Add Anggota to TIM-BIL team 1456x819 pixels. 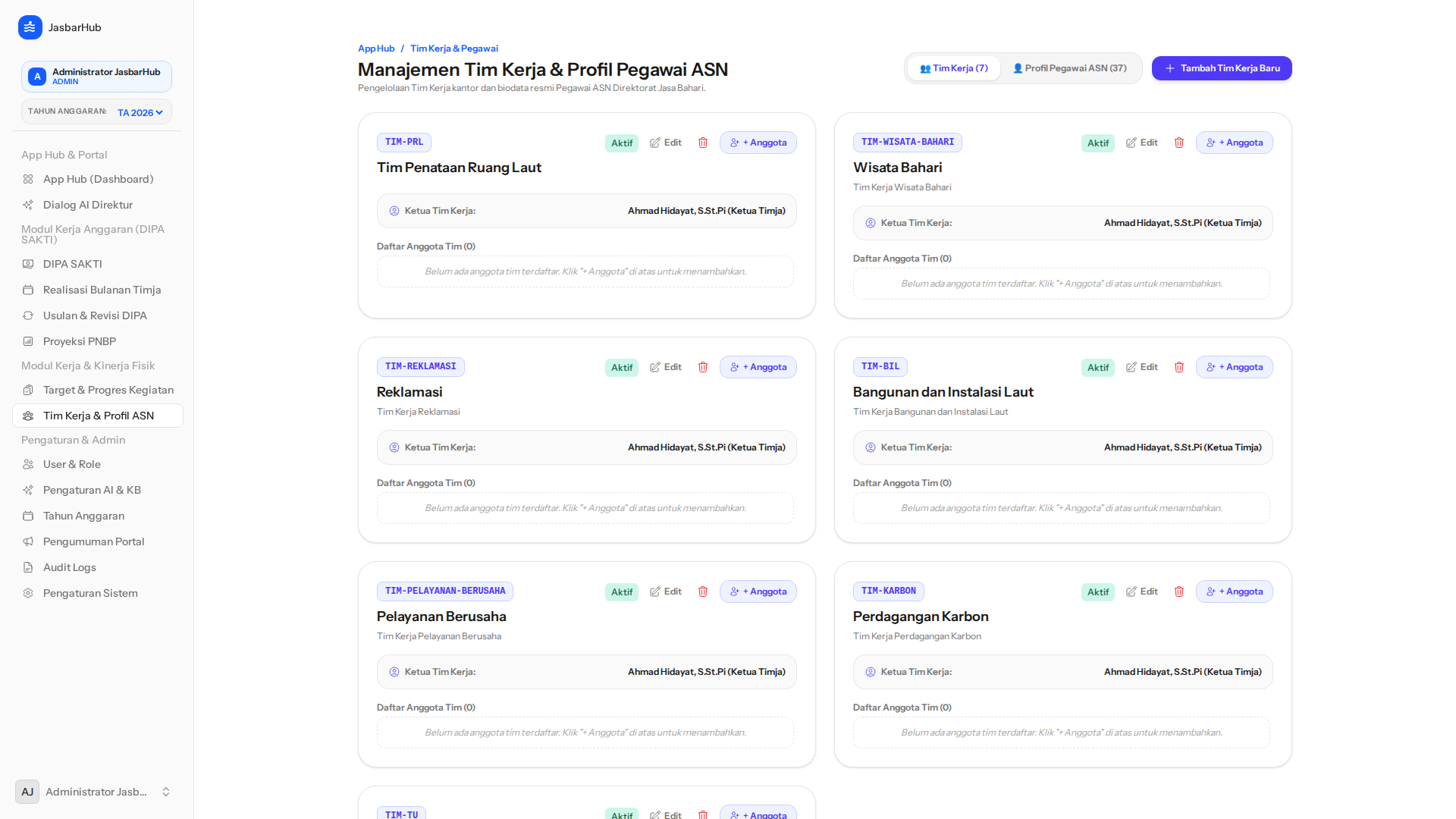click(1235, 367)
